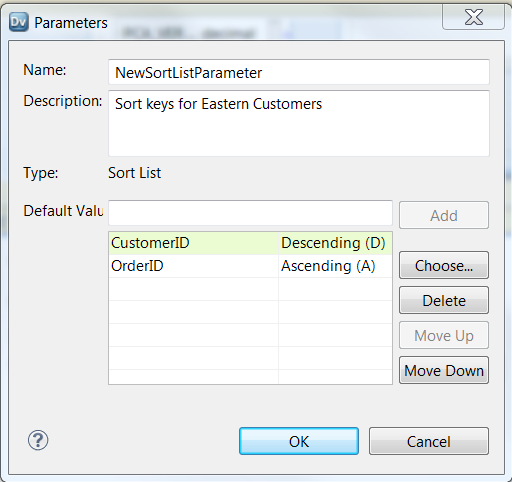Click the Name field containing NewSortListParameter

coord(299,72)
